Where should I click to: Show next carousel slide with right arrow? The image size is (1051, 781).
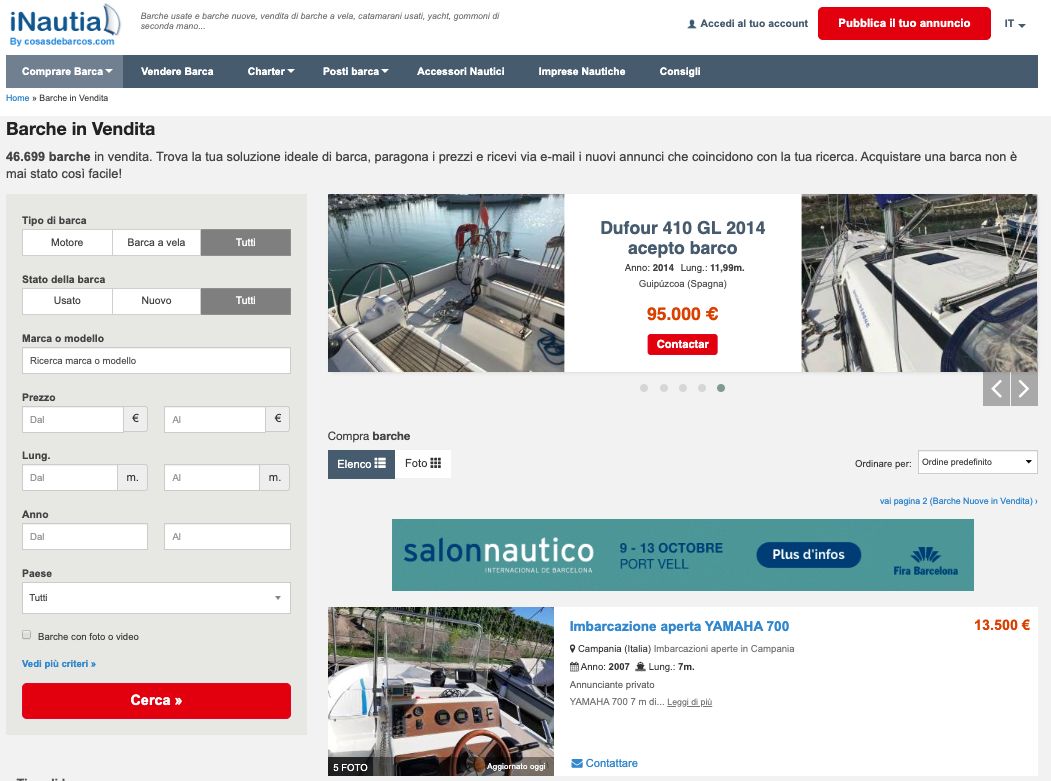(1024, 389)
